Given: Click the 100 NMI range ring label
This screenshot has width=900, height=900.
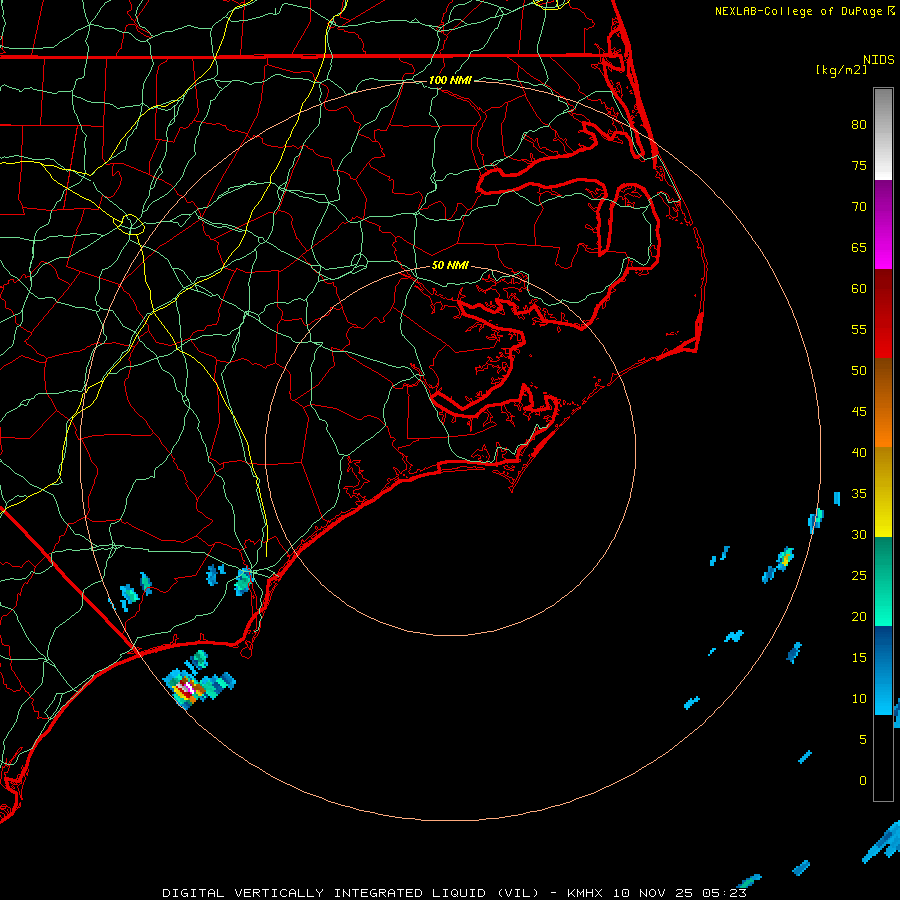Looking at the screenshot, I should coord(450,80).
